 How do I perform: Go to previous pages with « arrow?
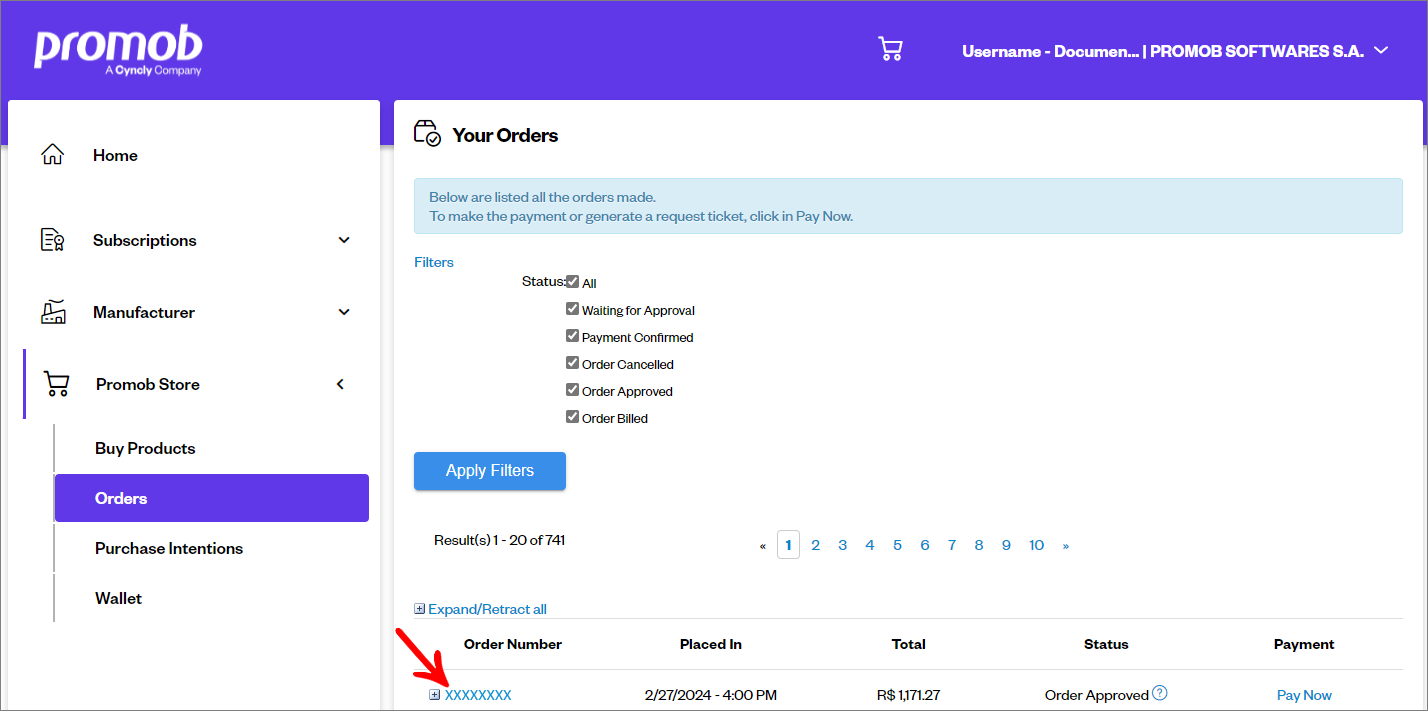point(763,546)
